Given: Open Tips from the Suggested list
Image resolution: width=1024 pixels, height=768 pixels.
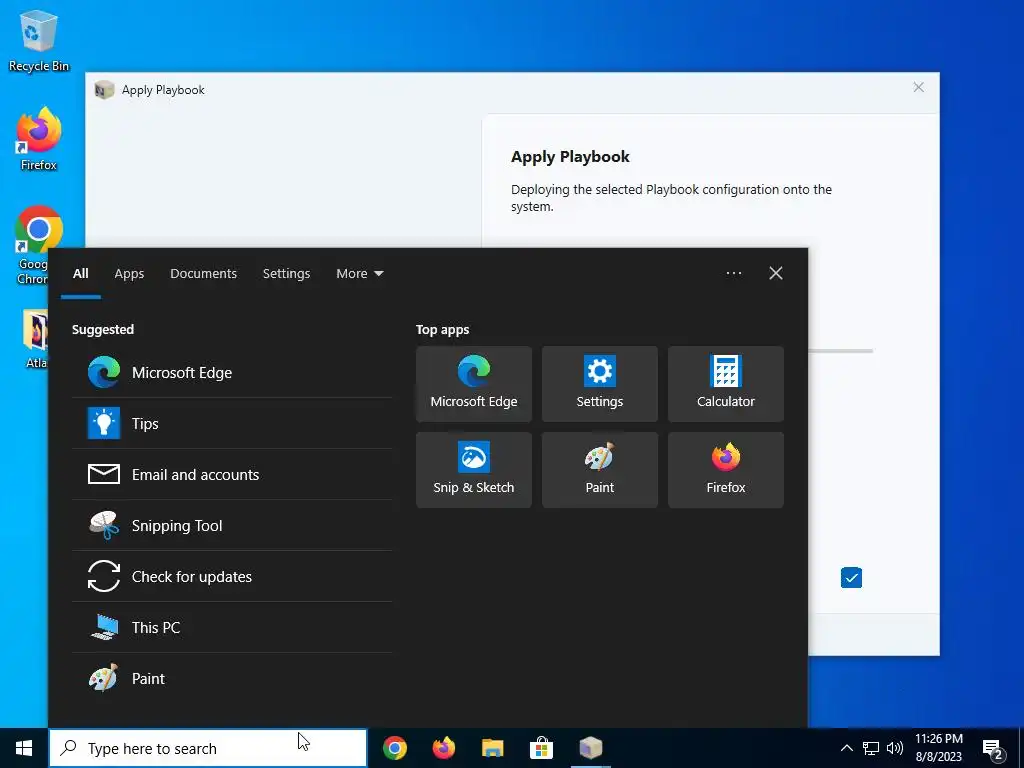Looking at the screenshot, I should [x=232, y=423].
